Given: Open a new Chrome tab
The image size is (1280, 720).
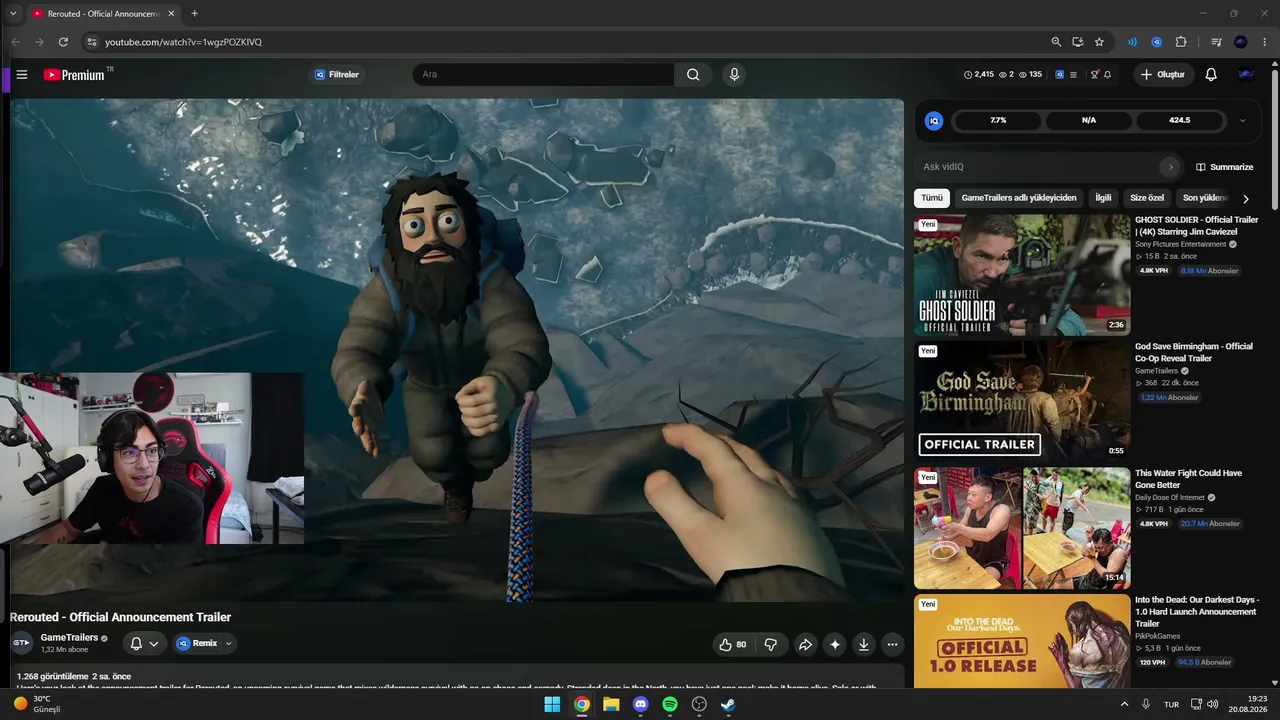Looking at the screenshot, I should (x=194, y=14).
